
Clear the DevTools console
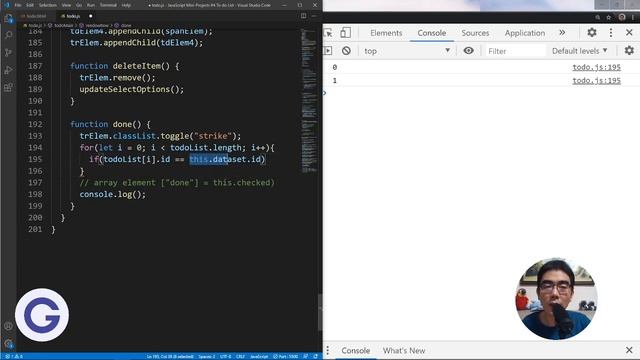346,51
